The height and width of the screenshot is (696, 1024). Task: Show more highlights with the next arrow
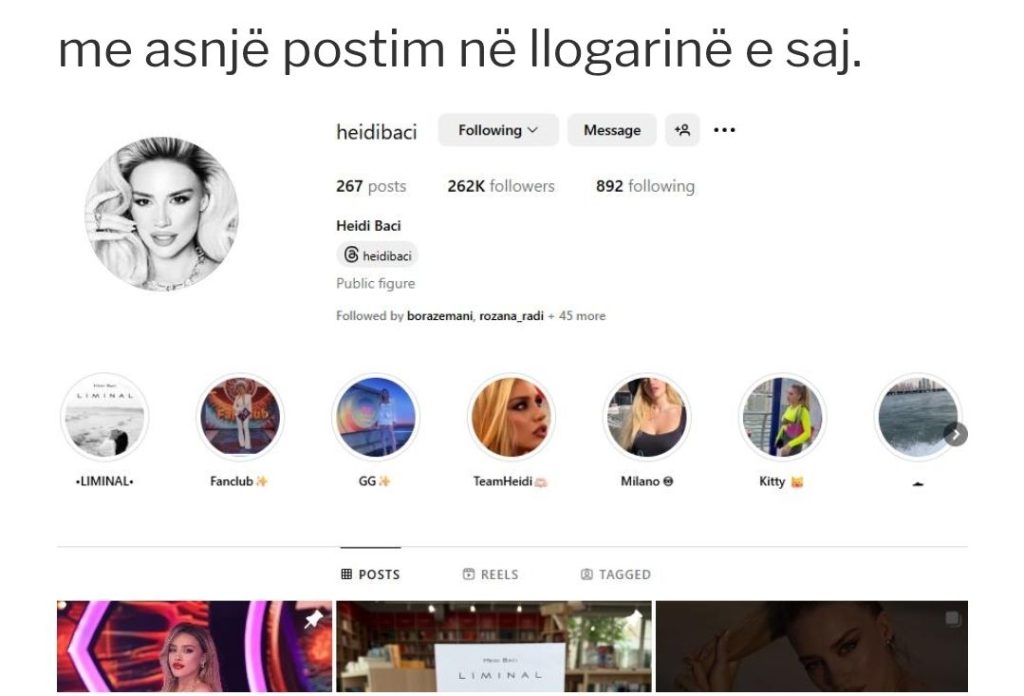click(x=955, y=434)
